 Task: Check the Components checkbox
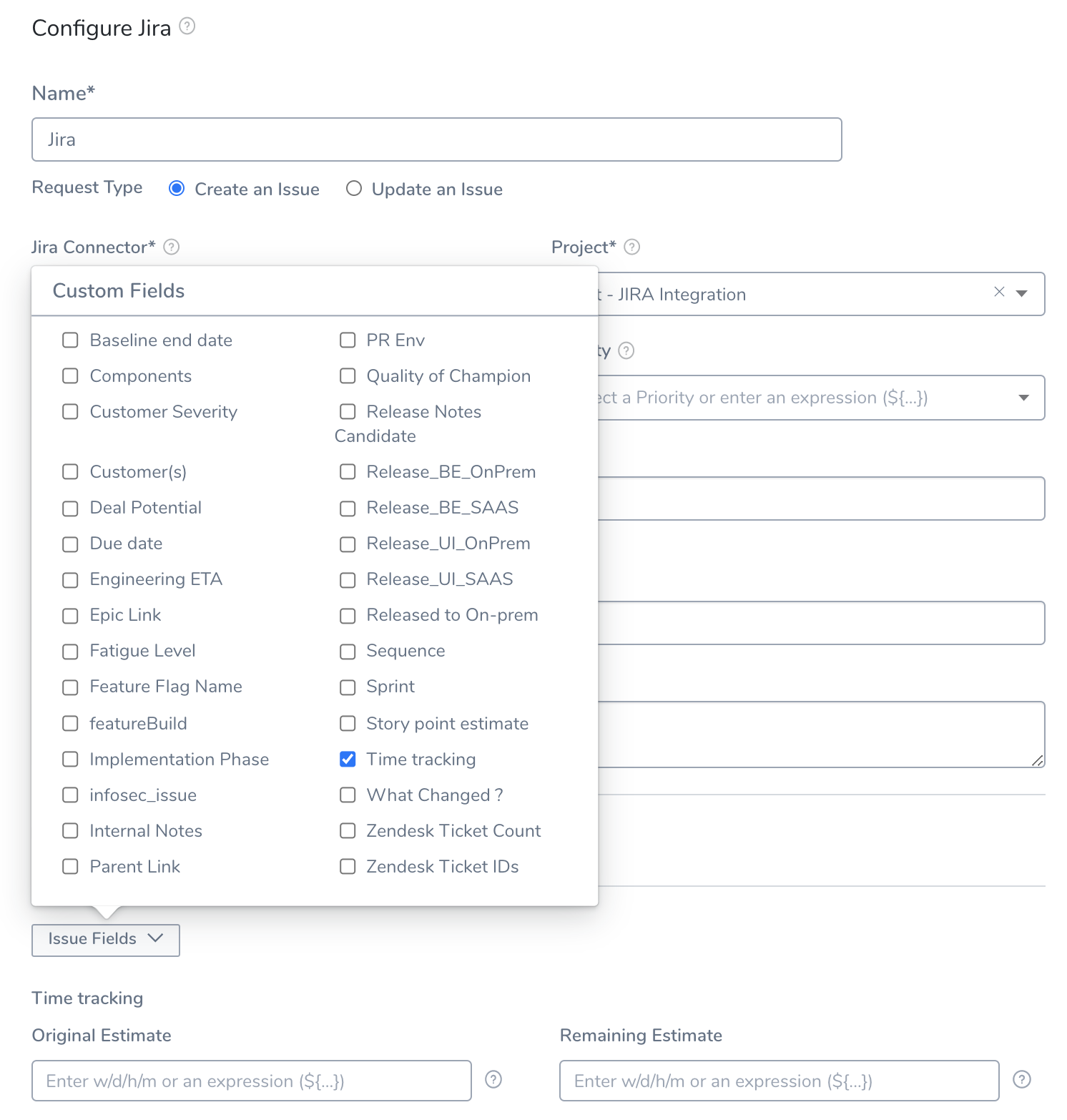[x=70, y=375]
